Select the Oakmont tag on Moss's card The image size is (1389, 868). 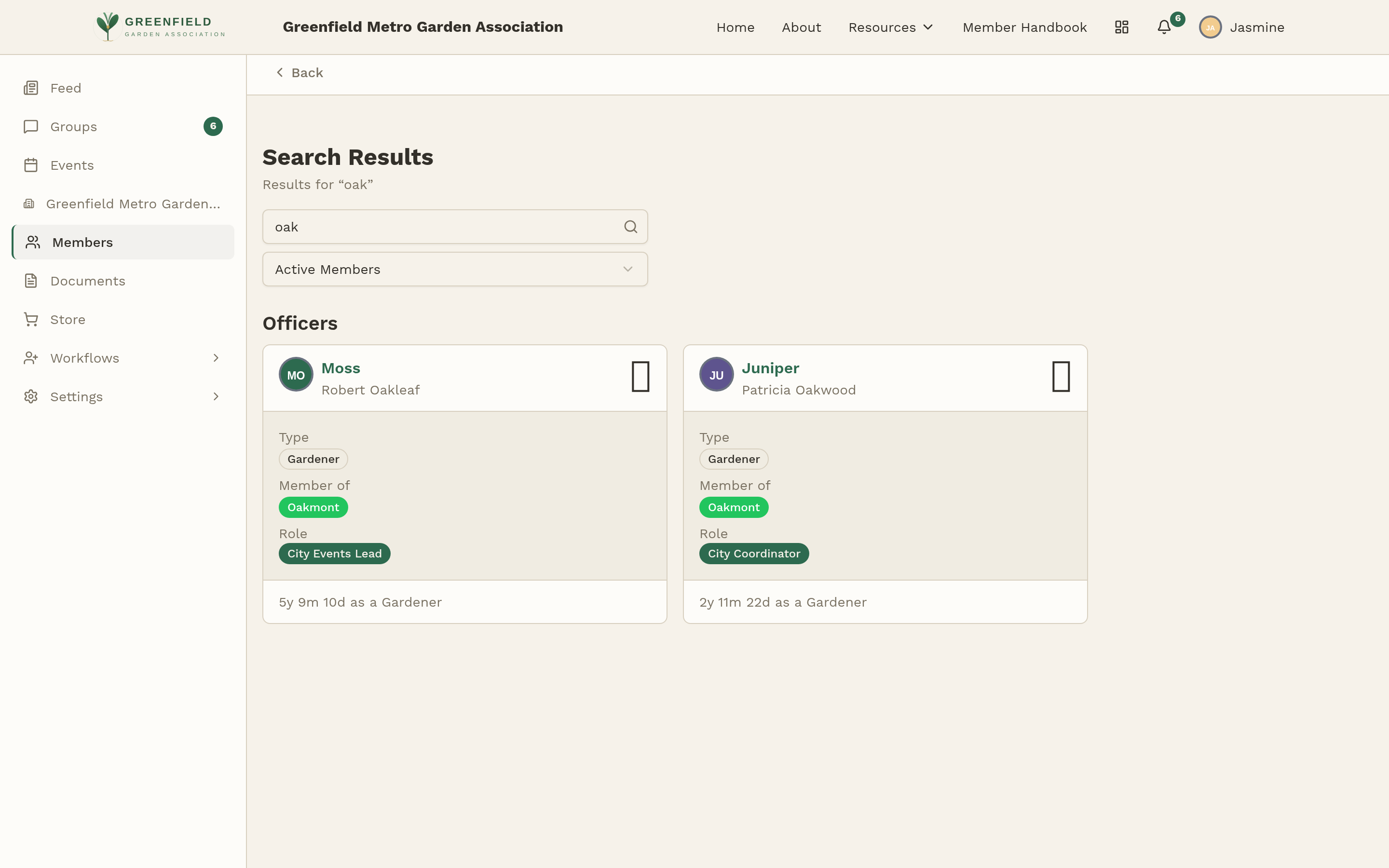[313, 507]
